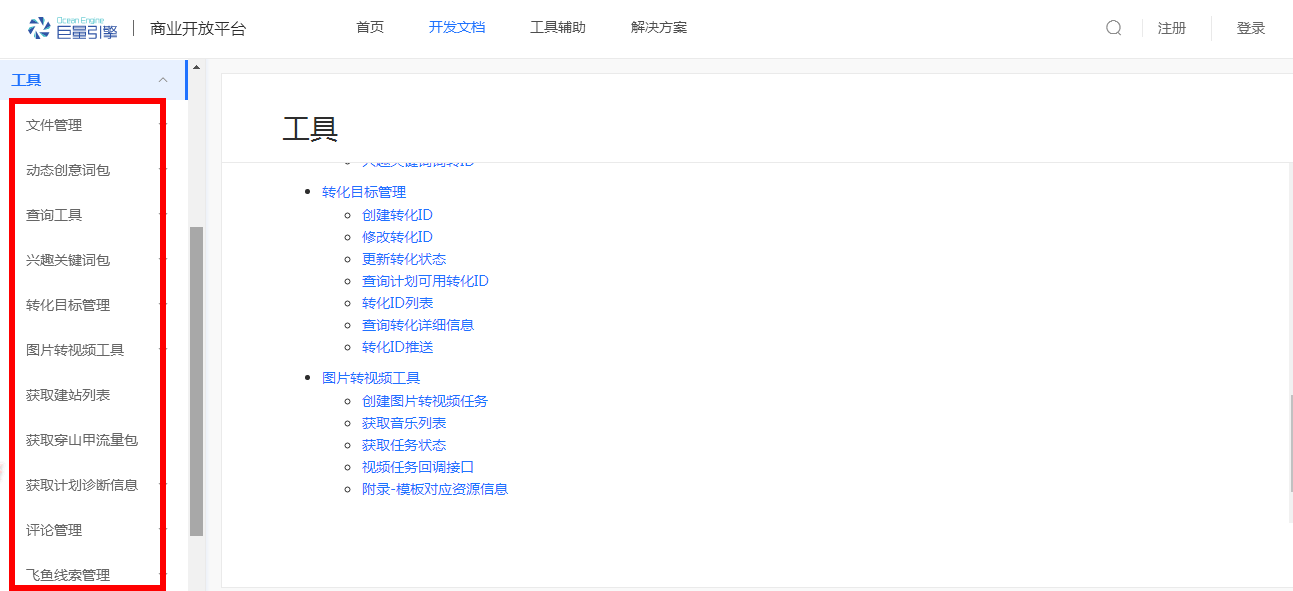Expand 动态创意词包 sidebar item
1293x591 pixels.
[68, 170]
